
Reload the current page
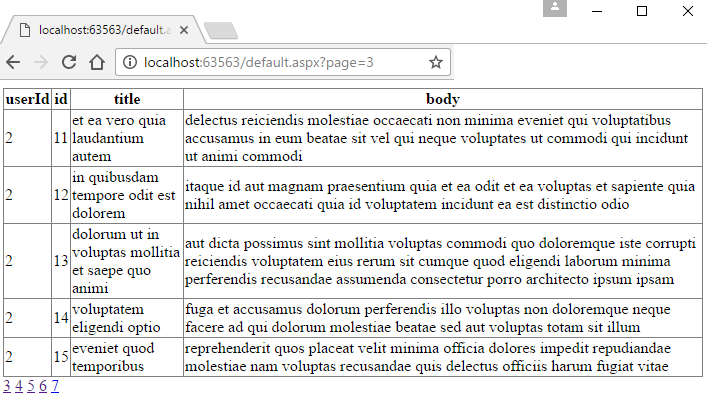tap(69, 62)
